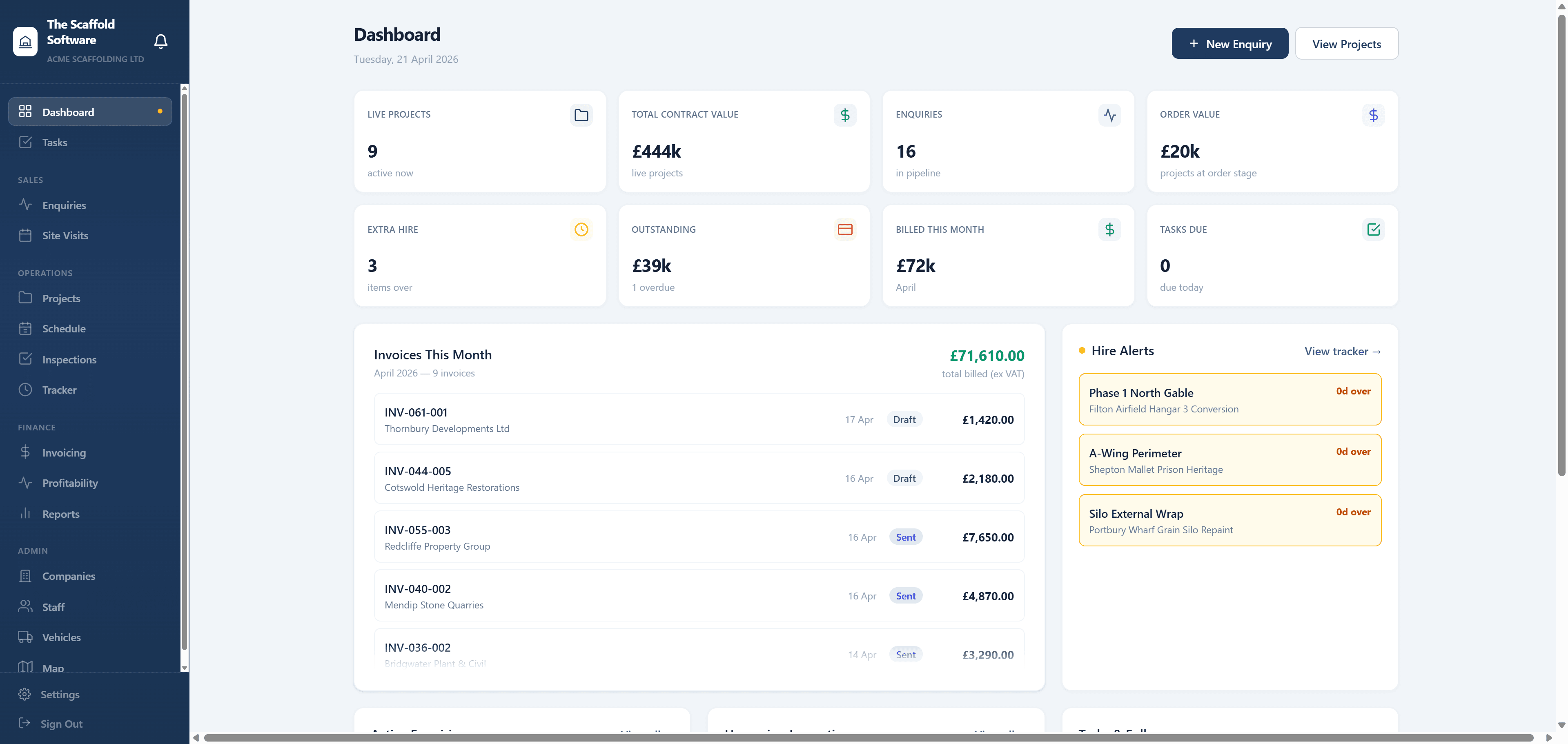The width and height of the screenshot is (1568, 744).
Task: Click the Sign Out arrow icon
Action: (24, 723)
